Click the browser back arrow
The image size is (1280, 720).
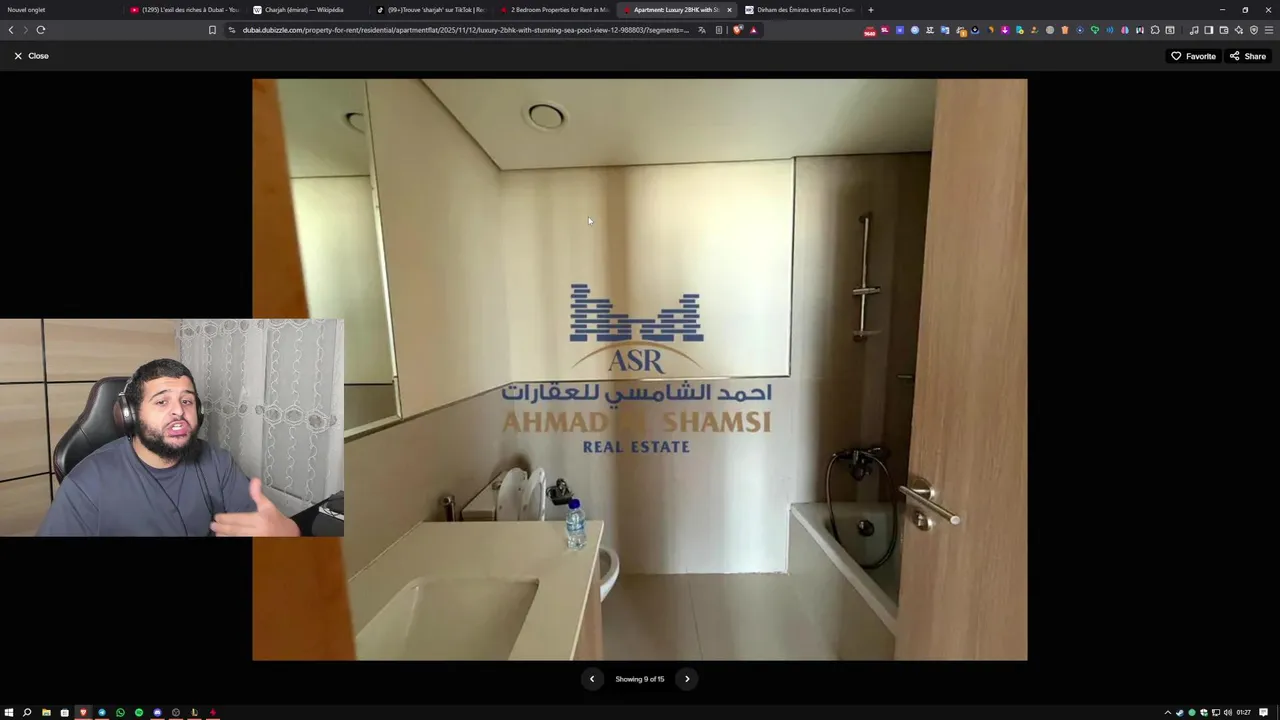click(x=11, y=30)
